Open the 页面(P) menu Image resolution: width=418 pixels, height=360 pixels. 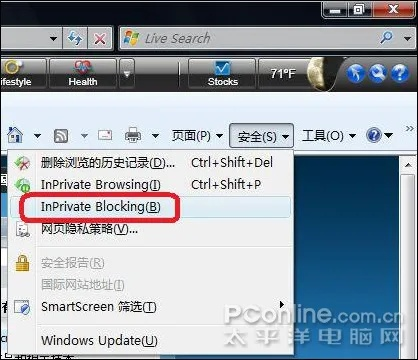197,136
